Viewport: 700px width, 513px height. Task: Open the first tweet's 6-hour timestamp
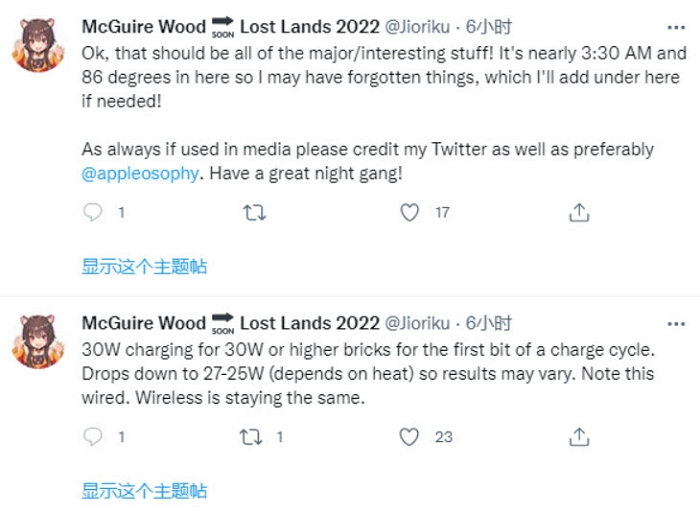coord(490,27)
